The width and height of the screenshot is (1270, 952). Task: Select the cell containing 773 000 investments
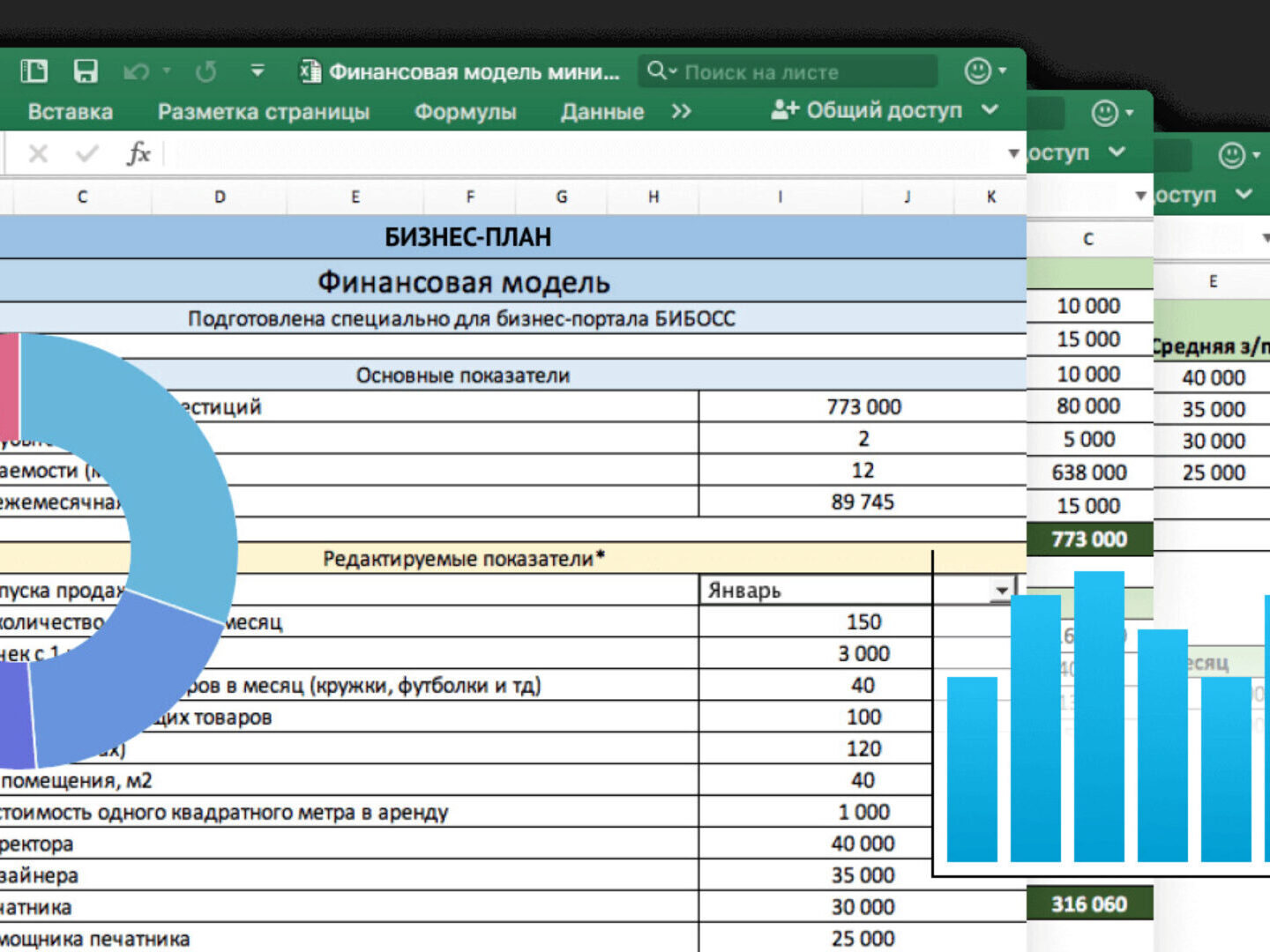coord(863,406)
